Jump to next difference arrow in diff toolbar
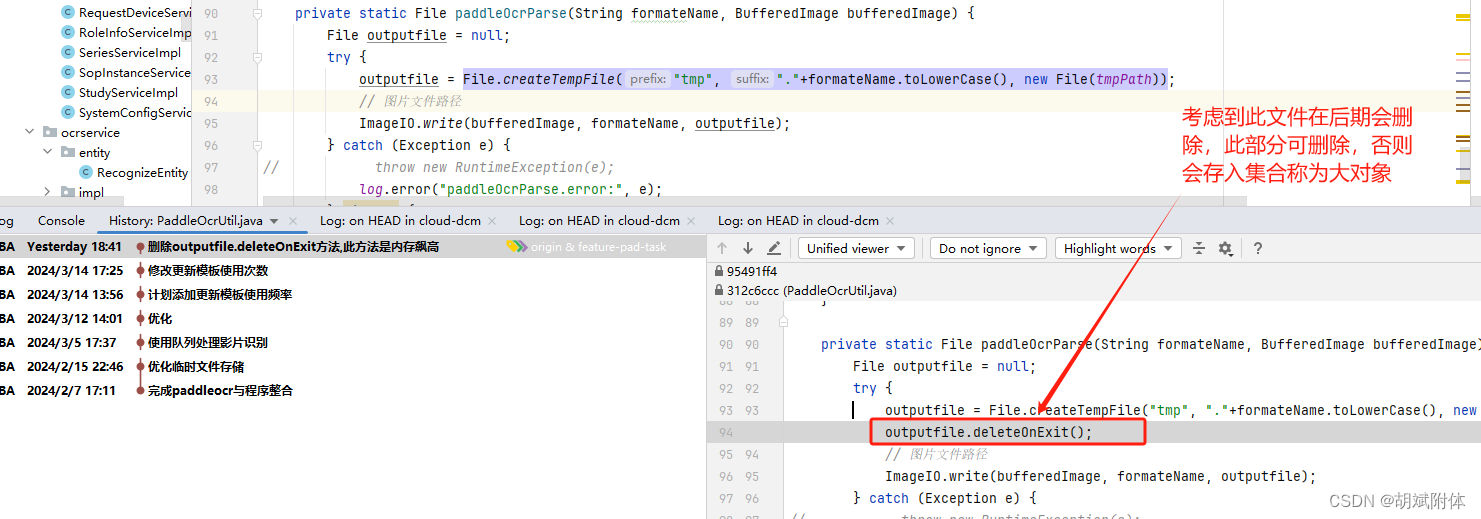1481x519 pixels. (747, 248)
